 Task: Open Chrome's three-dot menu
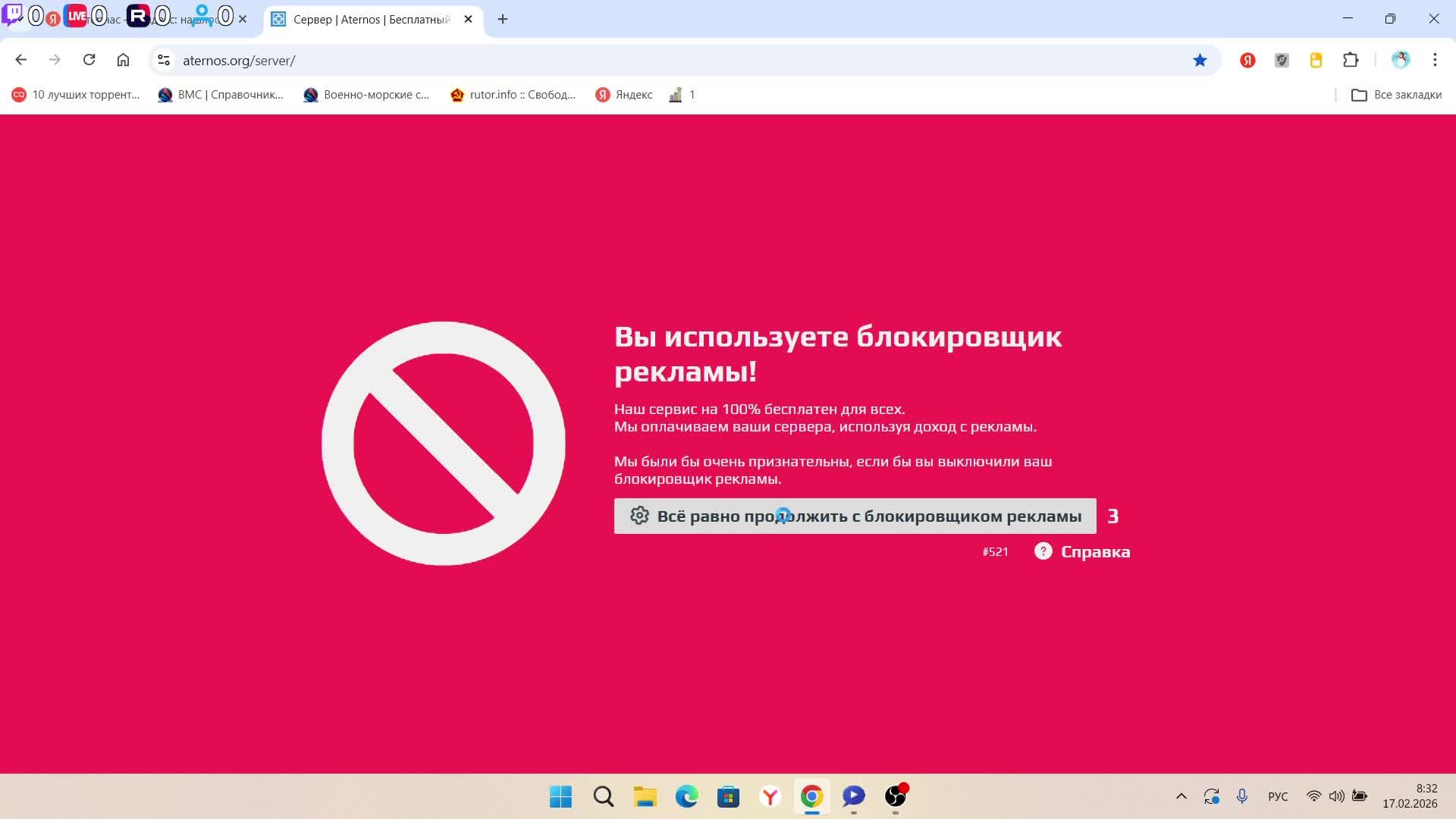tap(1434, 60)
